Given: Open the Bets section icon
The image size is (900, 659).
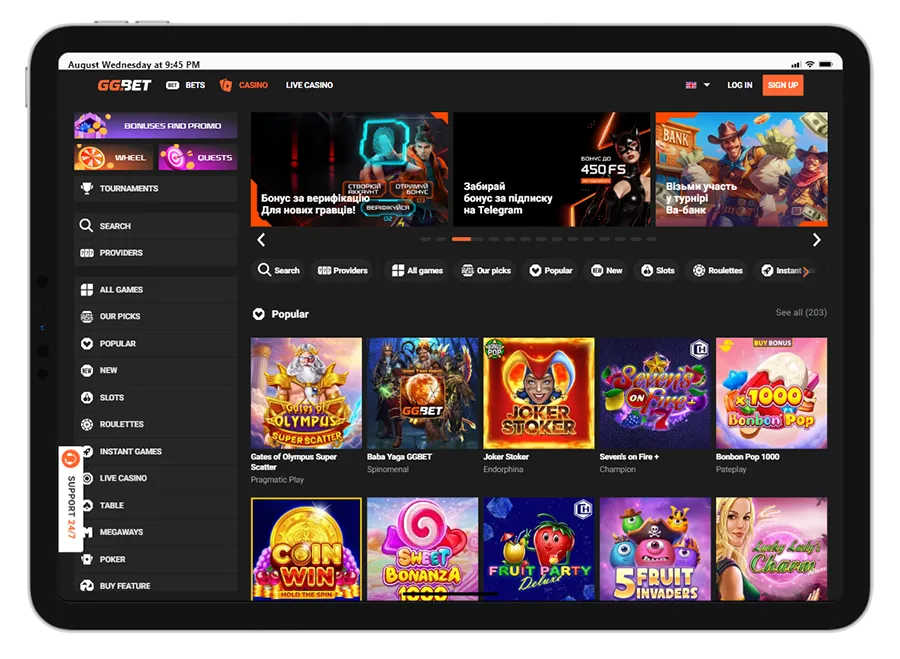Looking at the screenshot, I should coord(172,85).
